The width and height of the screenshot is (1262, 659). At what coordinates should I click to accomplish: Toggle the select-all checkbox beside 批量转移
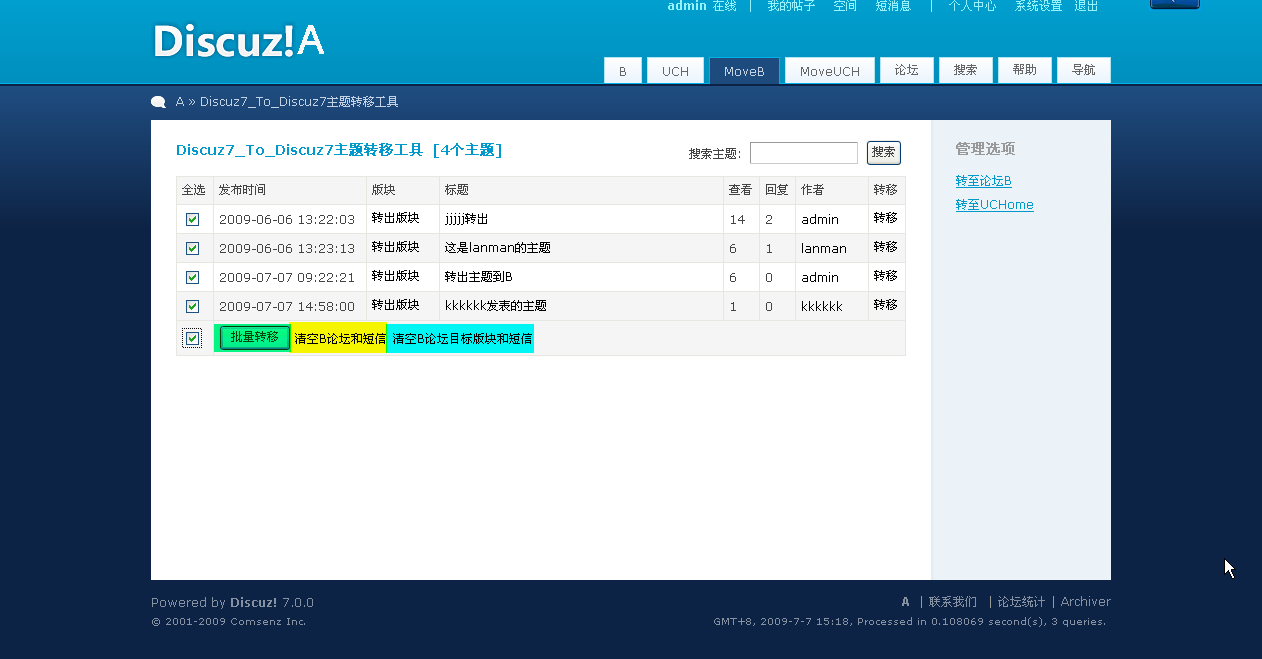tap(192, 339)
